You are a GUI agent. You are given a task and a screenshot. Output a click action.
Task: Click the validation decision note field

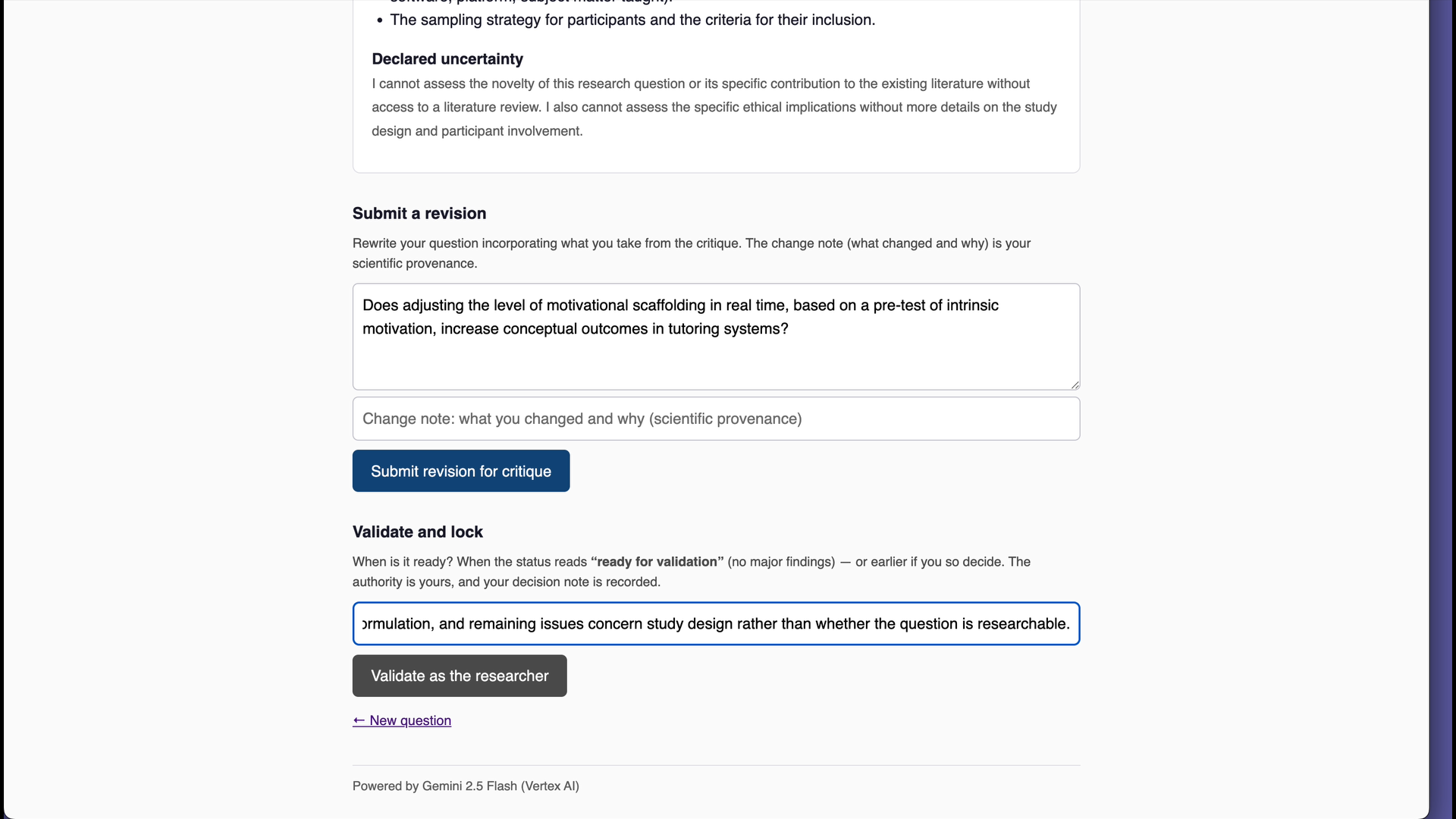pyautogui.click(x=716, y=623)
